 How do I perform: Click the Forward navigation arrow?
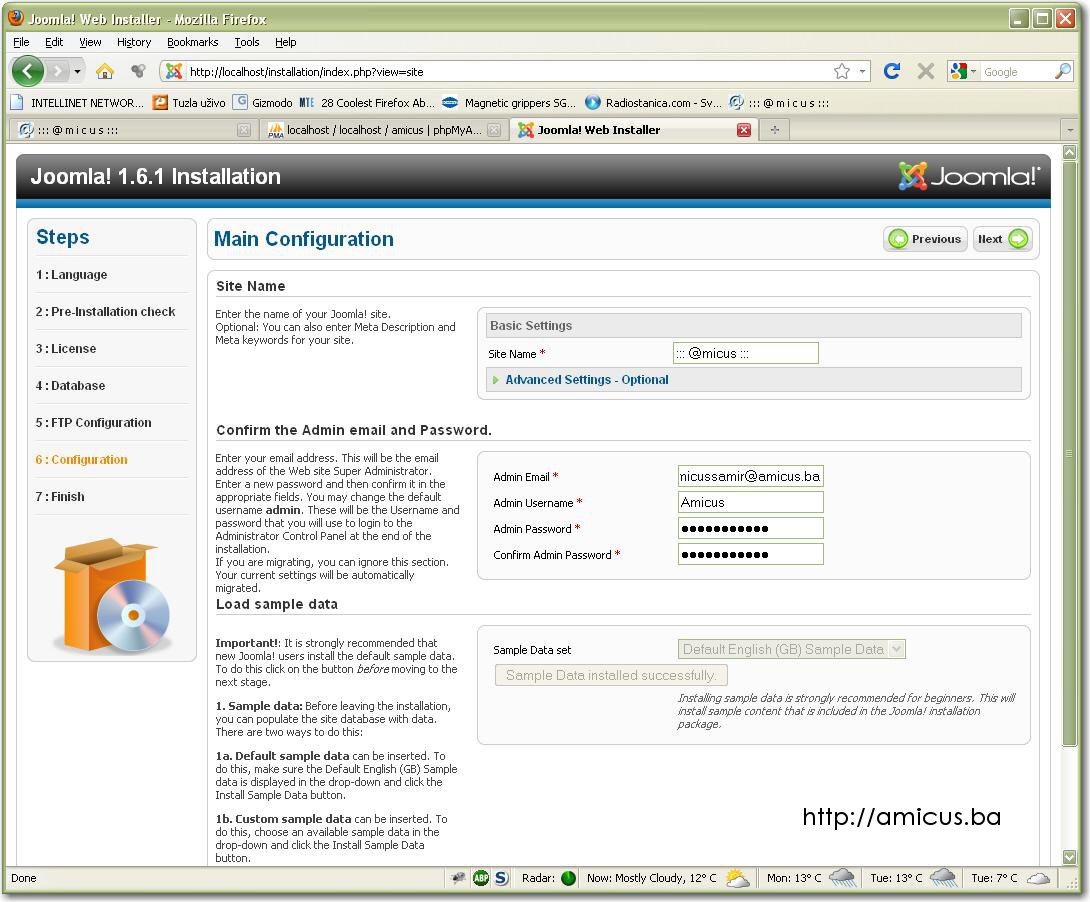58,71
